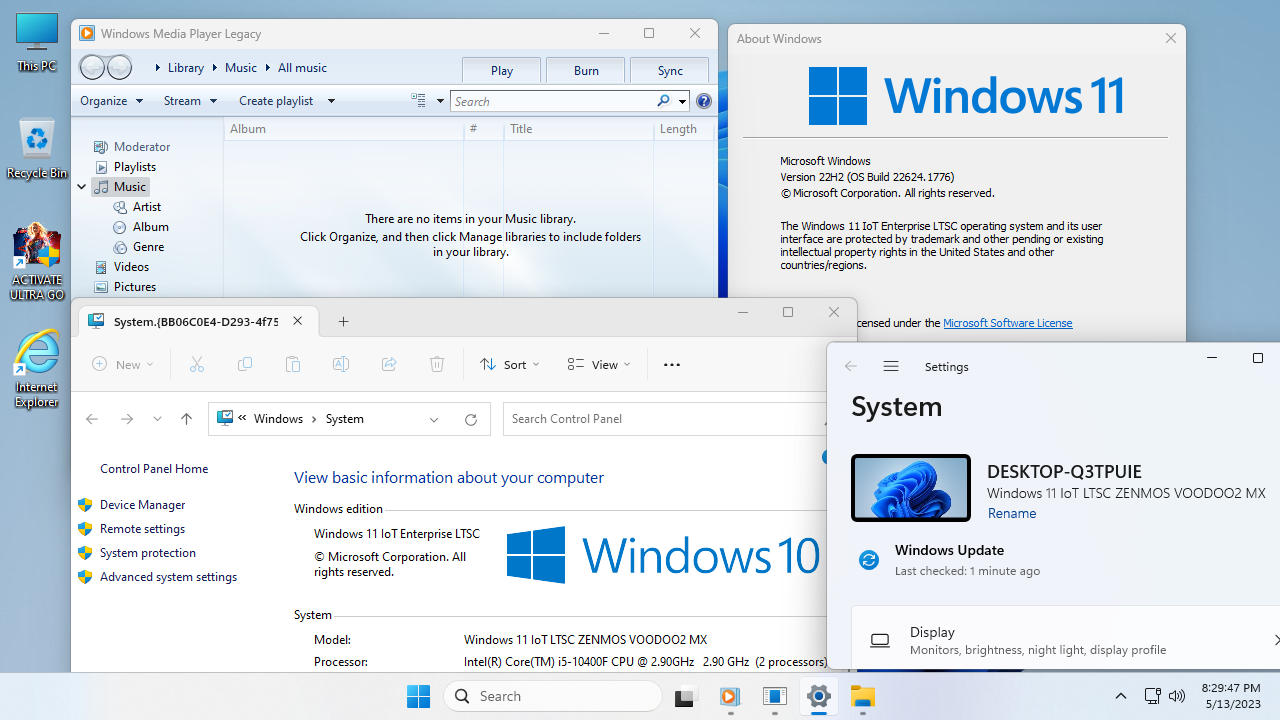Show hidden tray icons chevron
This screenshot has width=1280, height=720.
(x=1121, y=696)
